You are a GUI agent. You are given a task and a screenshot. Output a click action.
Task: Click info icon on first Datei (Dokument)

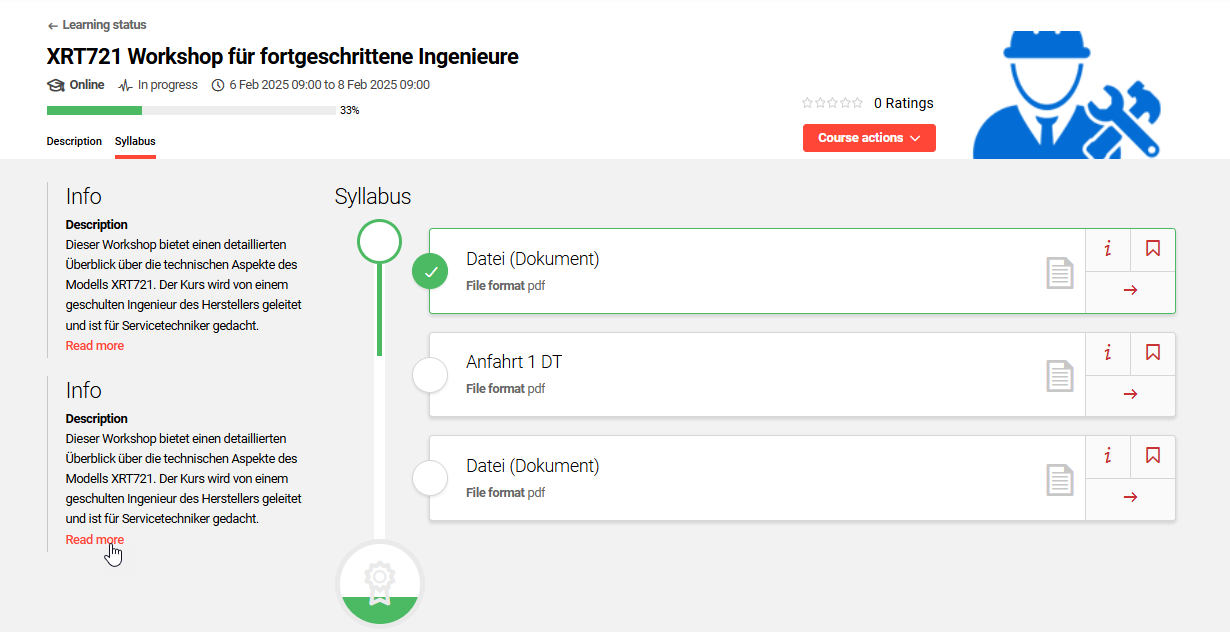(x=1108, y=249)
